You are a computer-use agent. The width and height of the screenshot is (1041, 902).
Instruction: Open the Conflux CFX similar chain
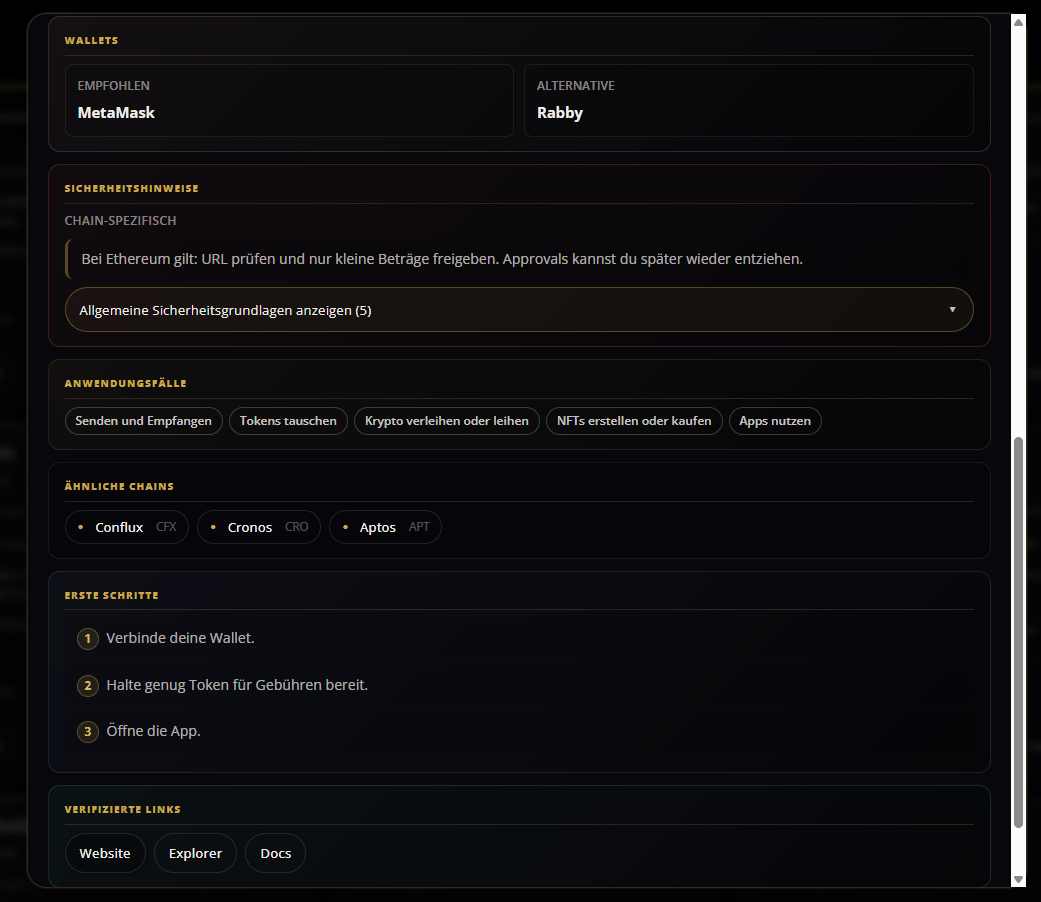(x=127, y=527)
